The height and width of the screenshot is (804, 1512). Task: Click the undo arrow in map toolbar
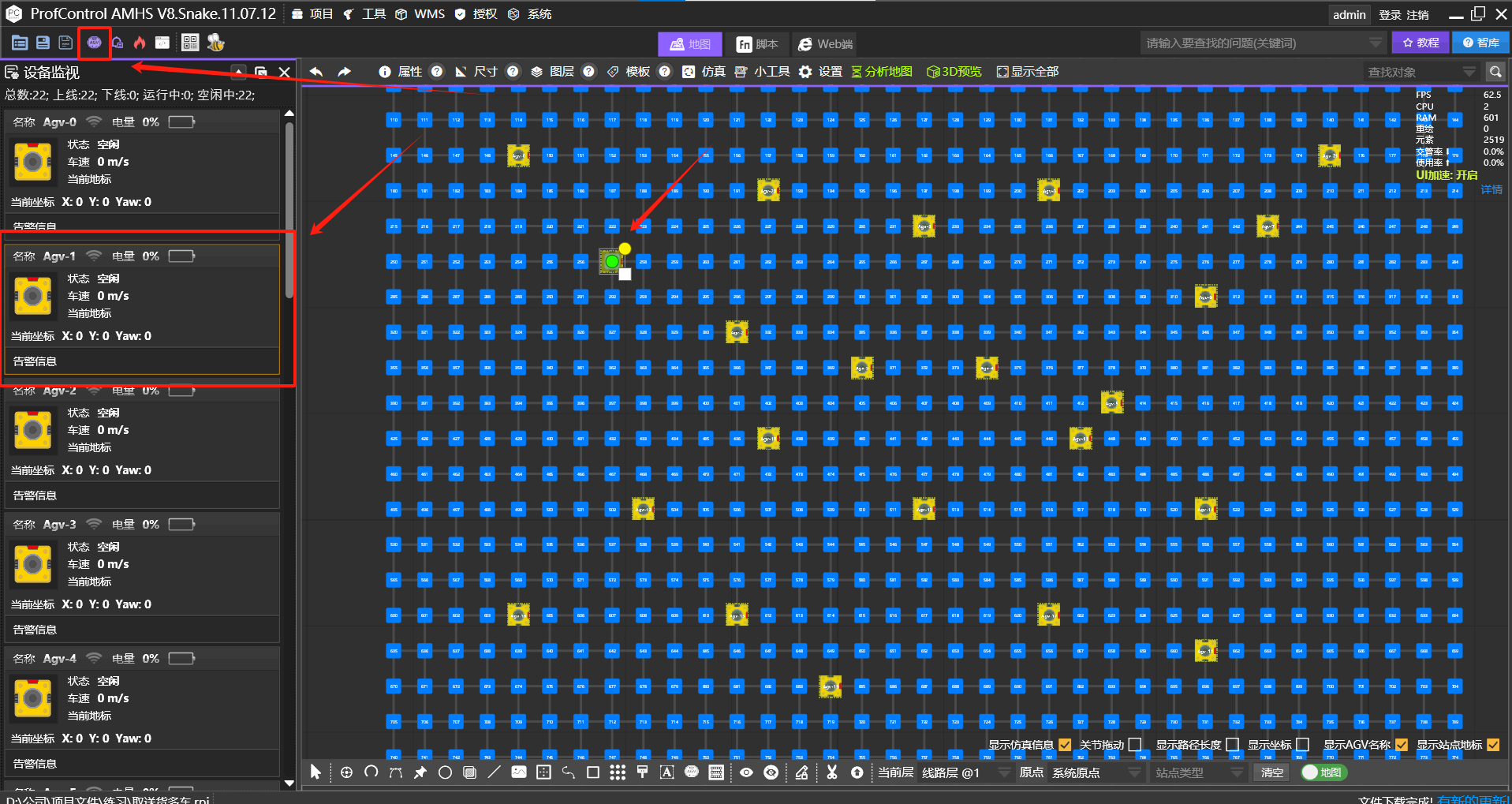316,72
